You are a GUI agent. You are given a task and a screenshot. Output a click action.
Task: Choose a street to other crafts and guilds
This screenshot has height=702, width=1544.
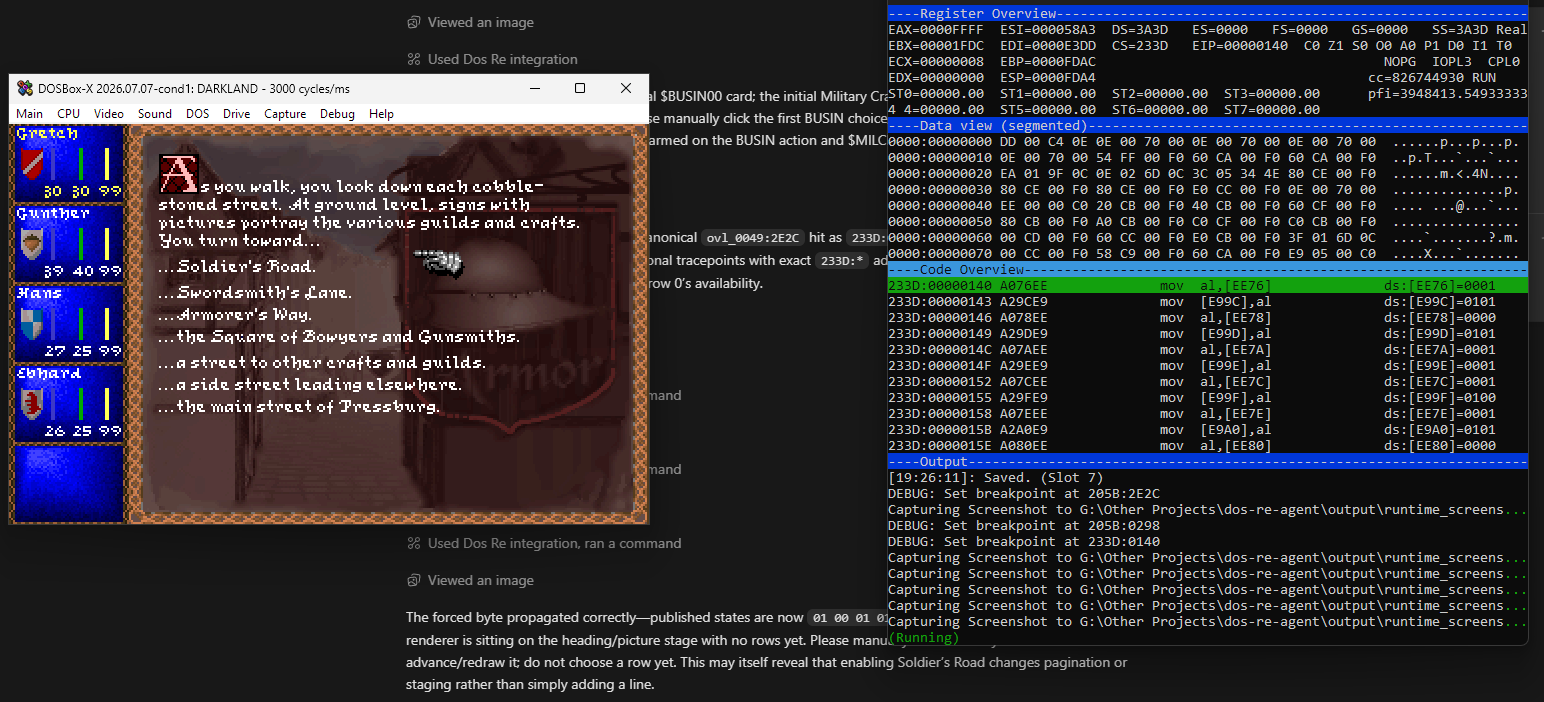322,363
